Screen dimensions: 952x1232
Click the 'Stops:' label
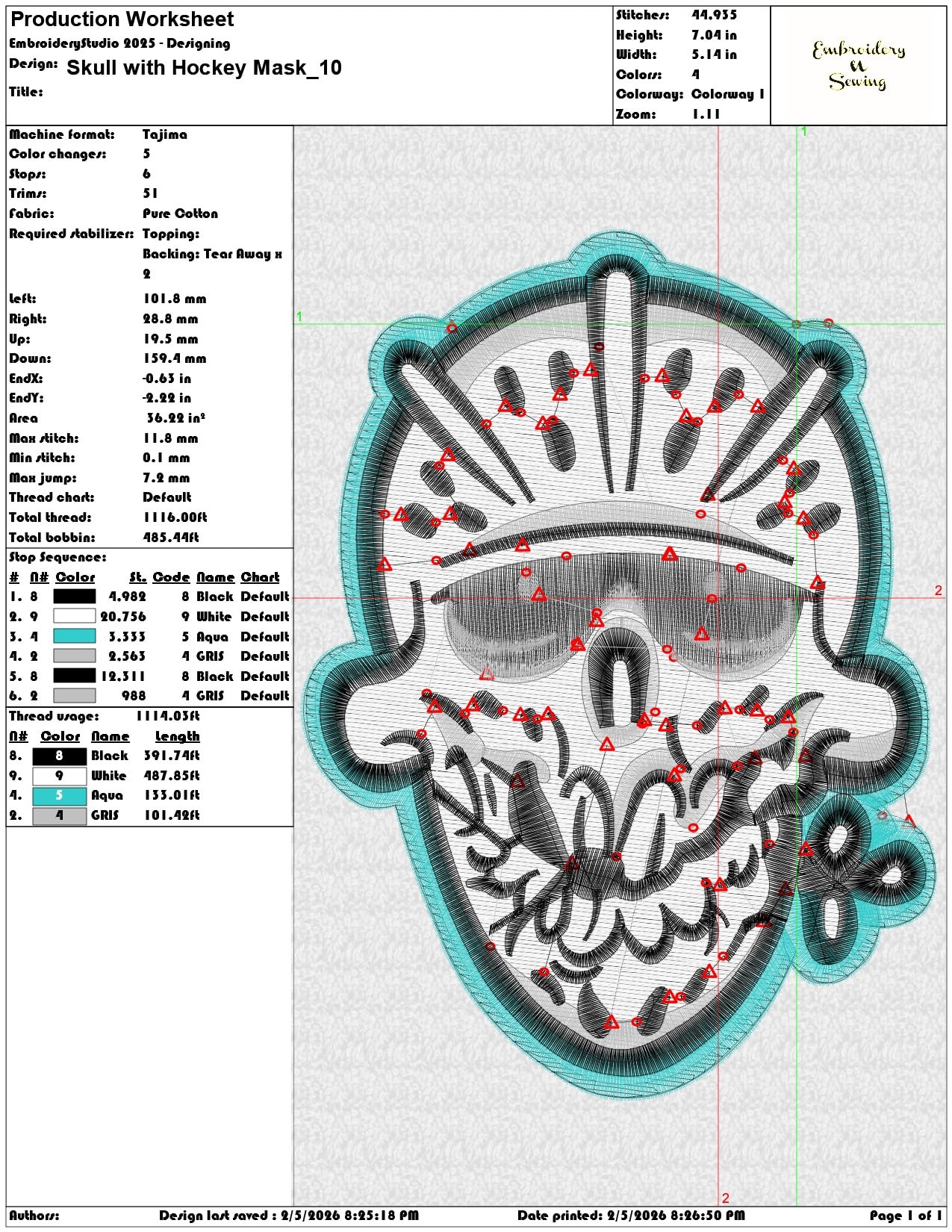tap(28, 174)
